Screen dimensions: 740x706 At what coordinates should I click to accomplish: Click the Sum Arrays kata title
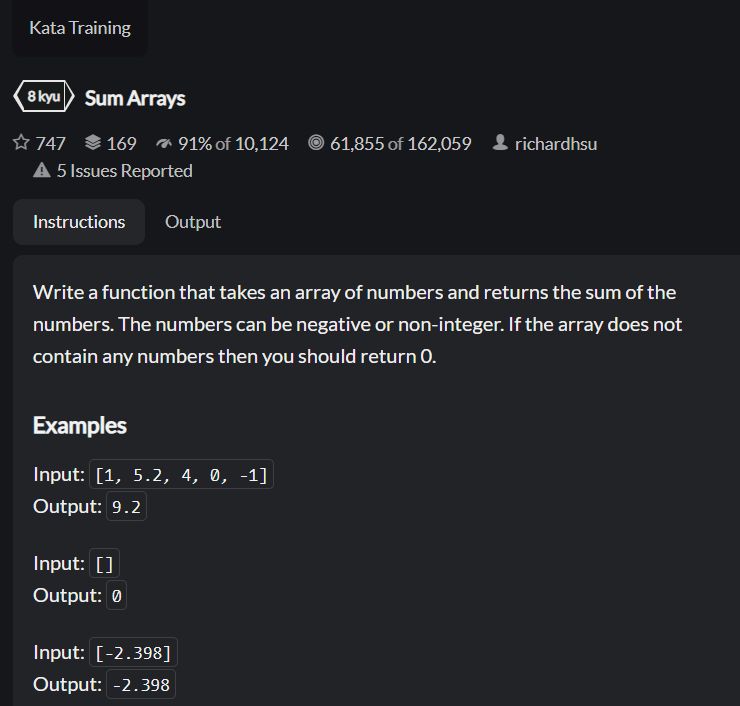(135, 98)
